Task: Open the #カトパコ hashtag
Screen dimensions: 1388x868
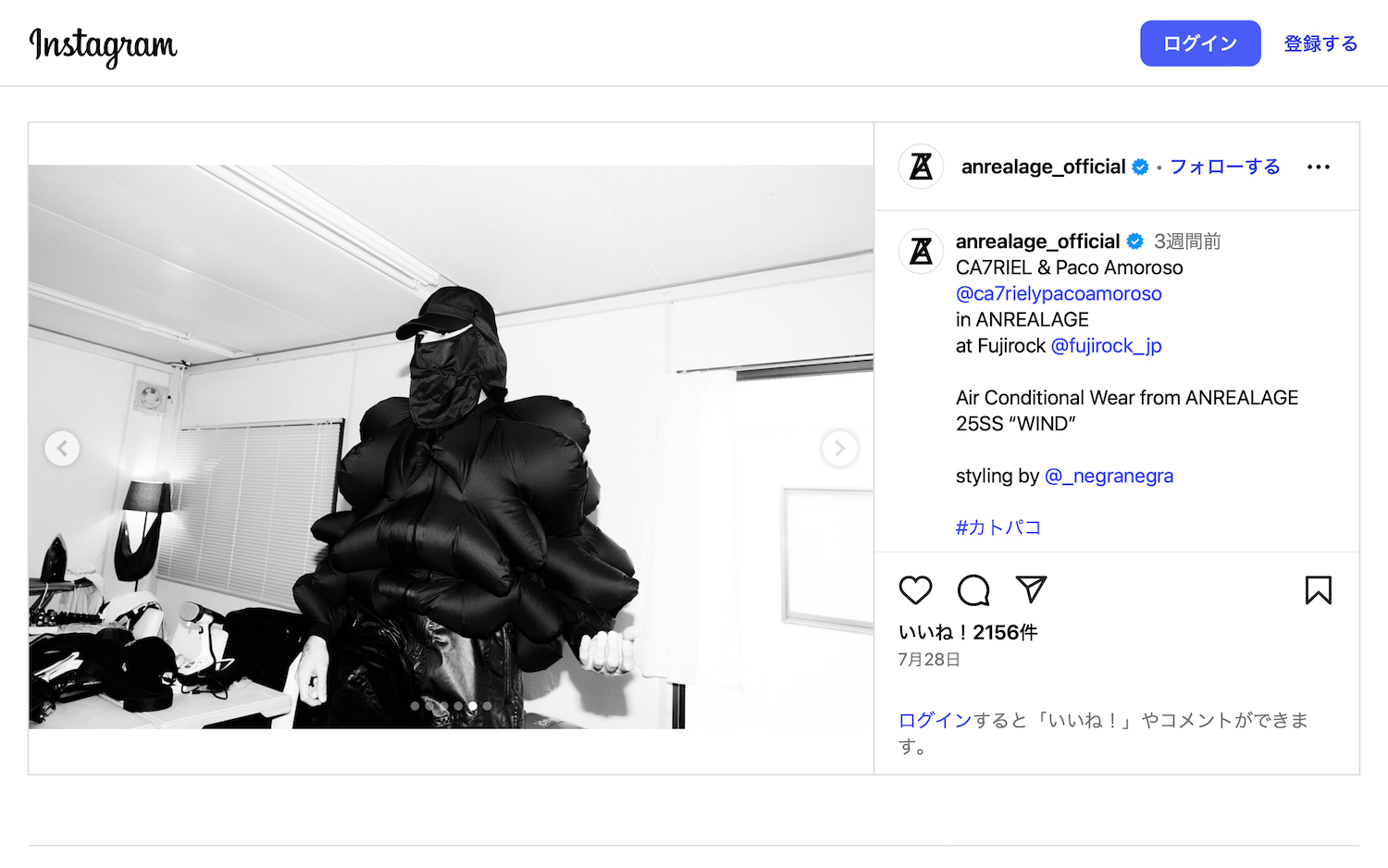Action: tap(998, 527)
